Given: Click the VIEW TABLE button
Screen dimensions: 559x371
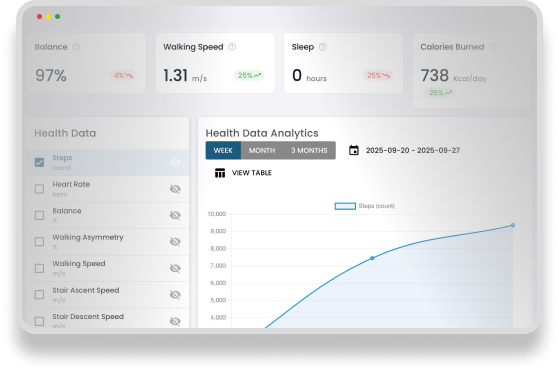Looking at the screenshot, I should (243, 173).
